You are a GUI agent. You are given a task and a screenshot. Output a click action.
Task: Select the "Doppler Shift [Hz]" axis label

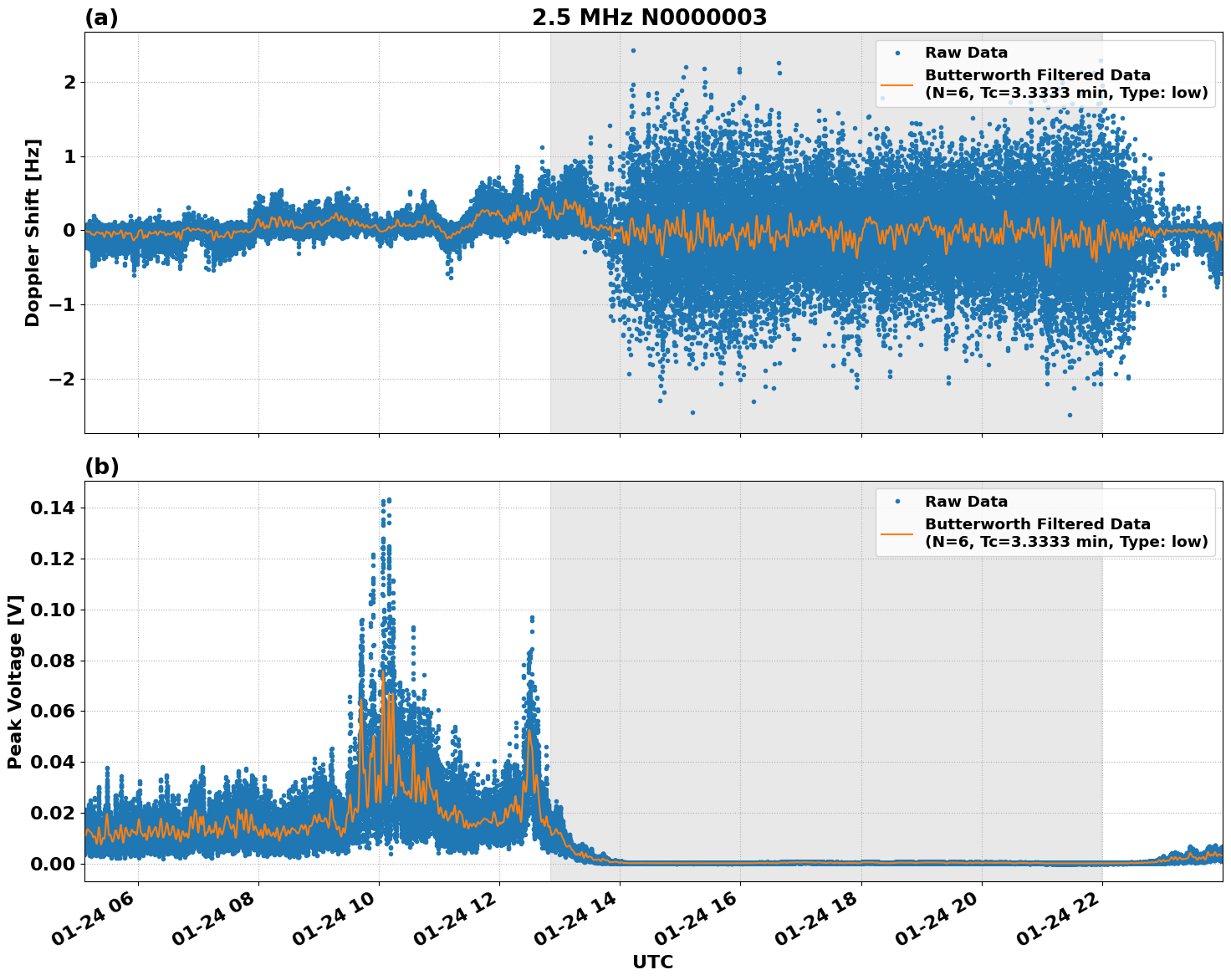point(33,232)
